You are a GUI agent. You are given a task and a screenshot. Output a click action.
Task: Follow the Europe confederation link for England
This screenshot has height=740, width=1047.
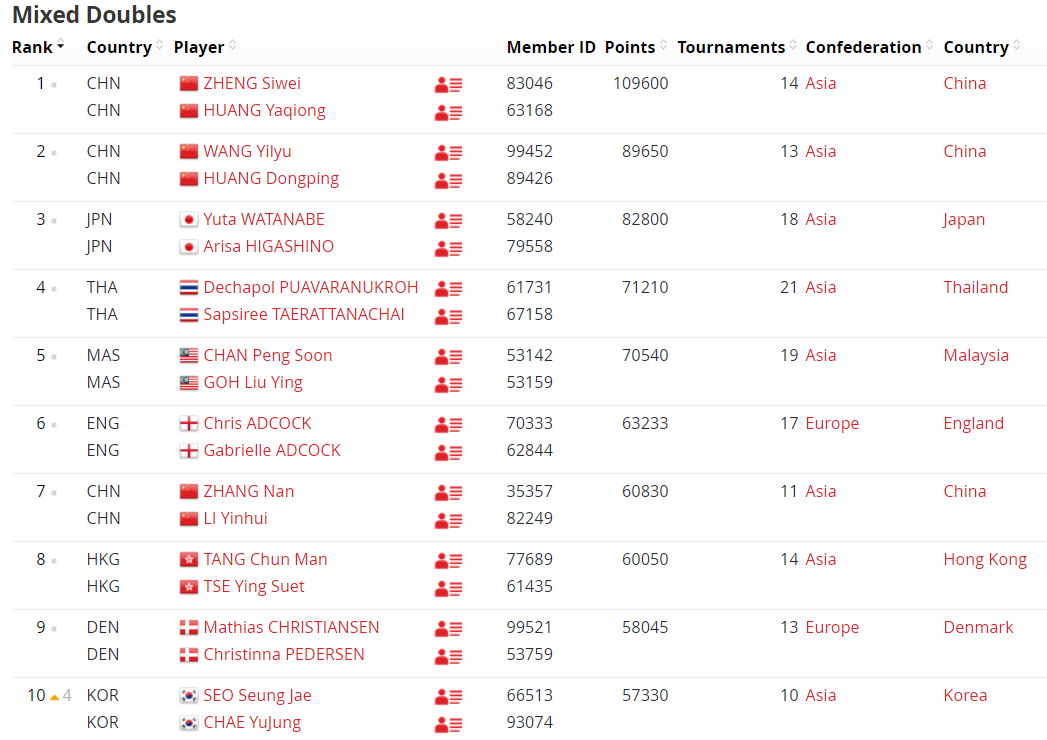coord(832,423)
